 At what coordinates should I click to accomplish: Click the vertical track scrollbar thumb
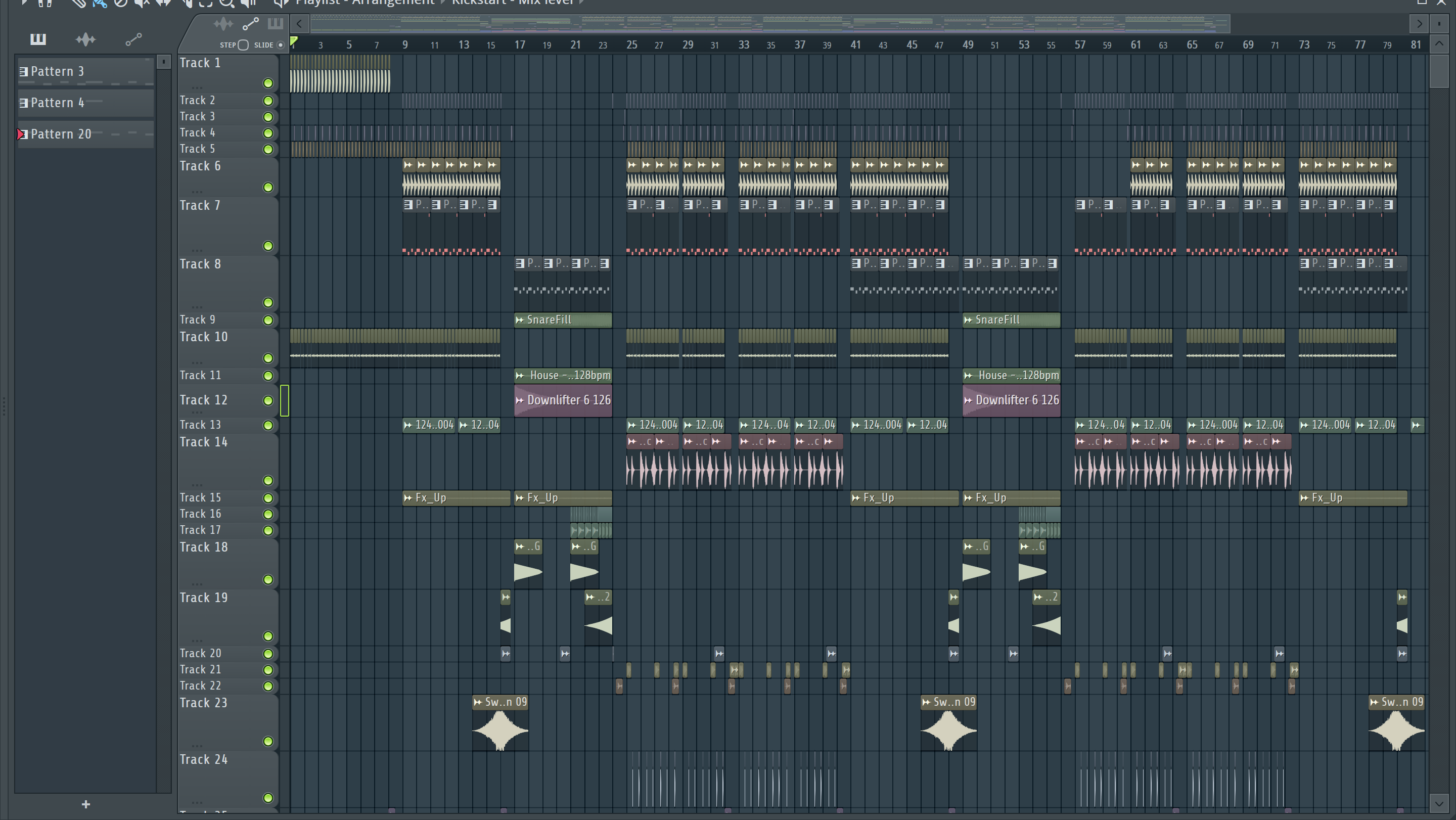coord(1439,71)
